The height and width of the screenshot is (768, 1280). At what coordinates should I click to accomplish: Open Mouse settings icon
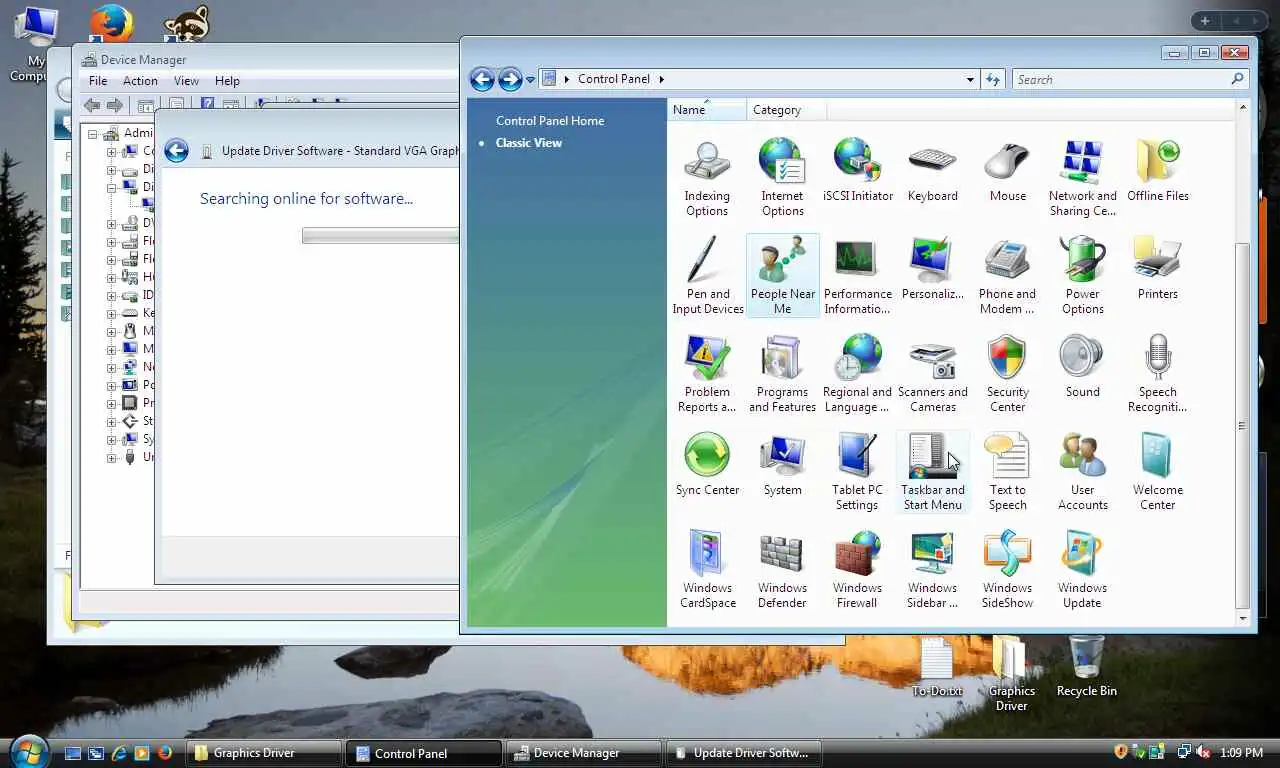tap(1007, 171)
